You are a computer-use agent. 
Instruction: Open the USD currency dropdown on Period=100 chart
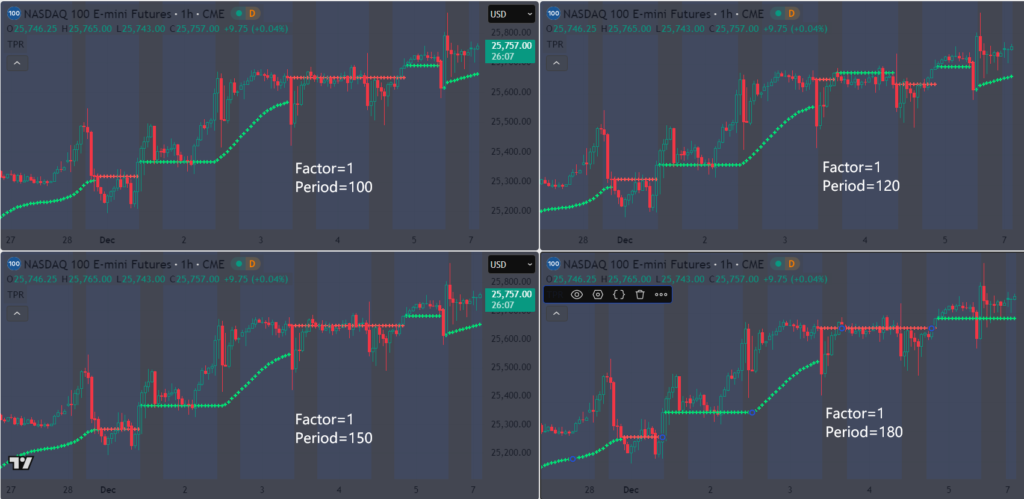(511, 14)
